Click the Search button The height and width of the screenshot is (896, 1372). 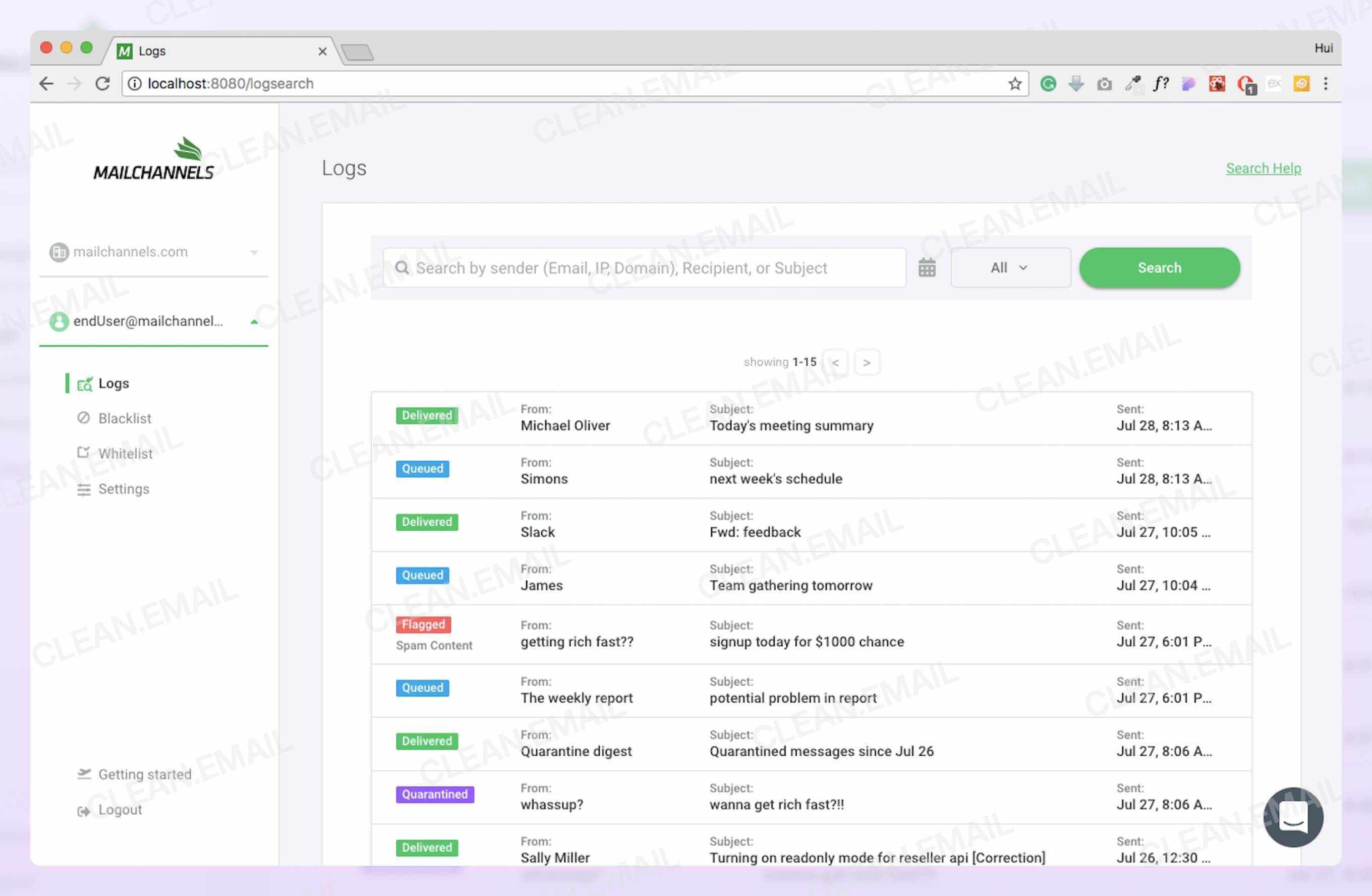pyautogui.click(x=1159, y=267)
